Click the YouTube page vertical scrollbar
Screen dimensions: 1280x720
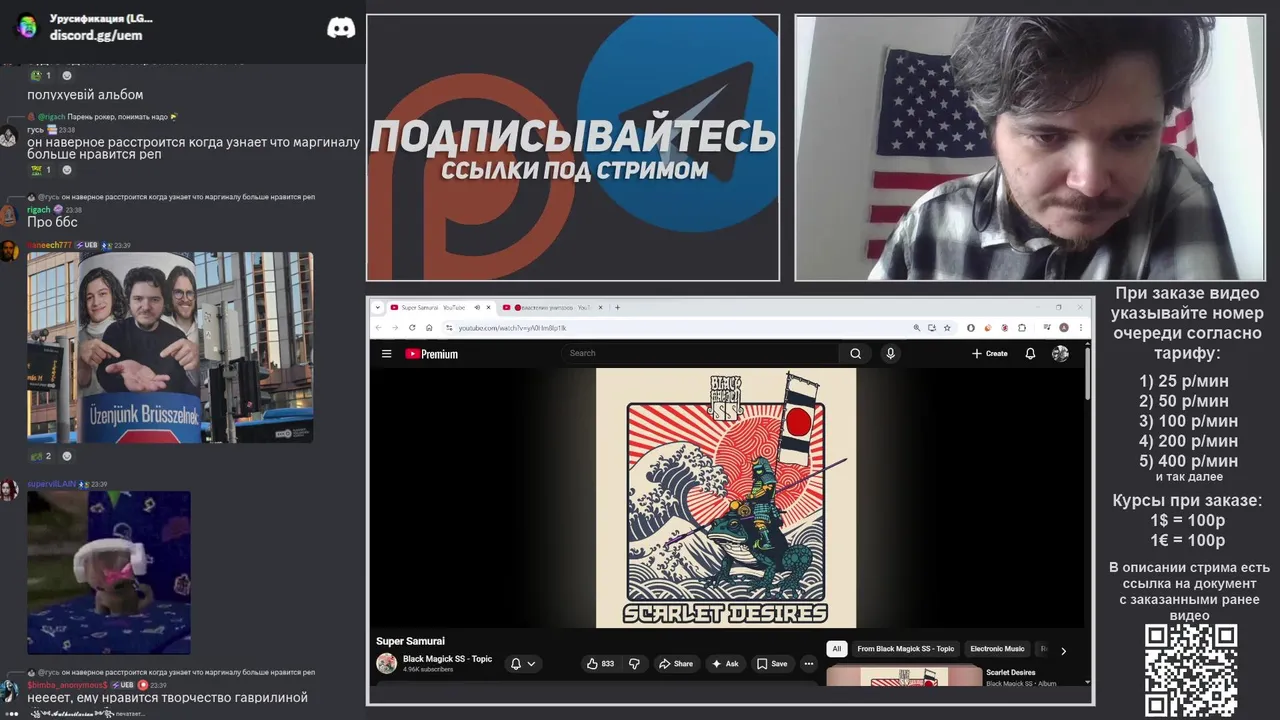pyautogui.click(x=1087, y=372)
